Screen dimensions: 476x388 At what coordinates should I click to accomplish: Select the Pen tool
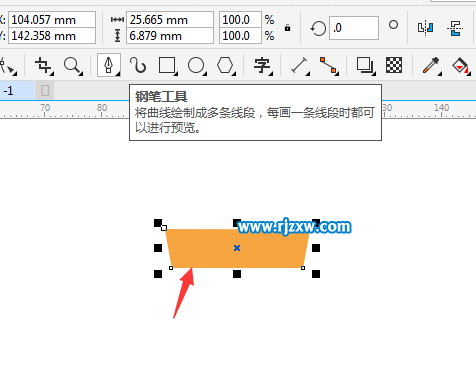pos(109,65)
